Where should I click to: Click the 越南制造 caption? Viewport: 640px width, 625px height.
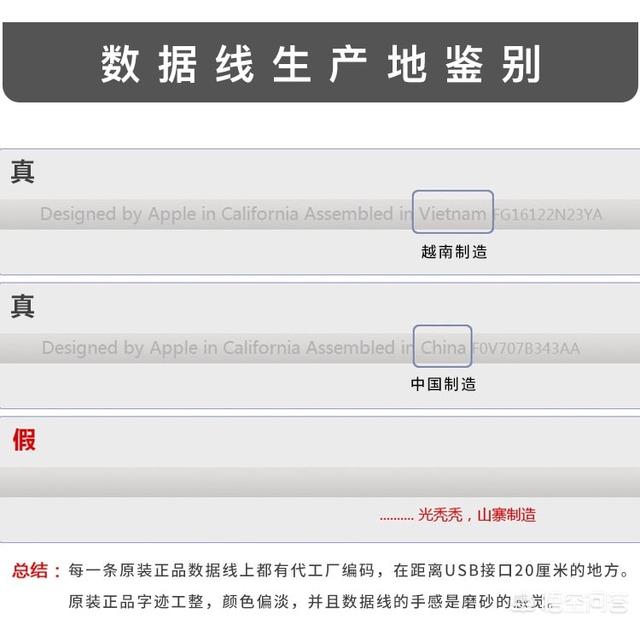[453, 252]
